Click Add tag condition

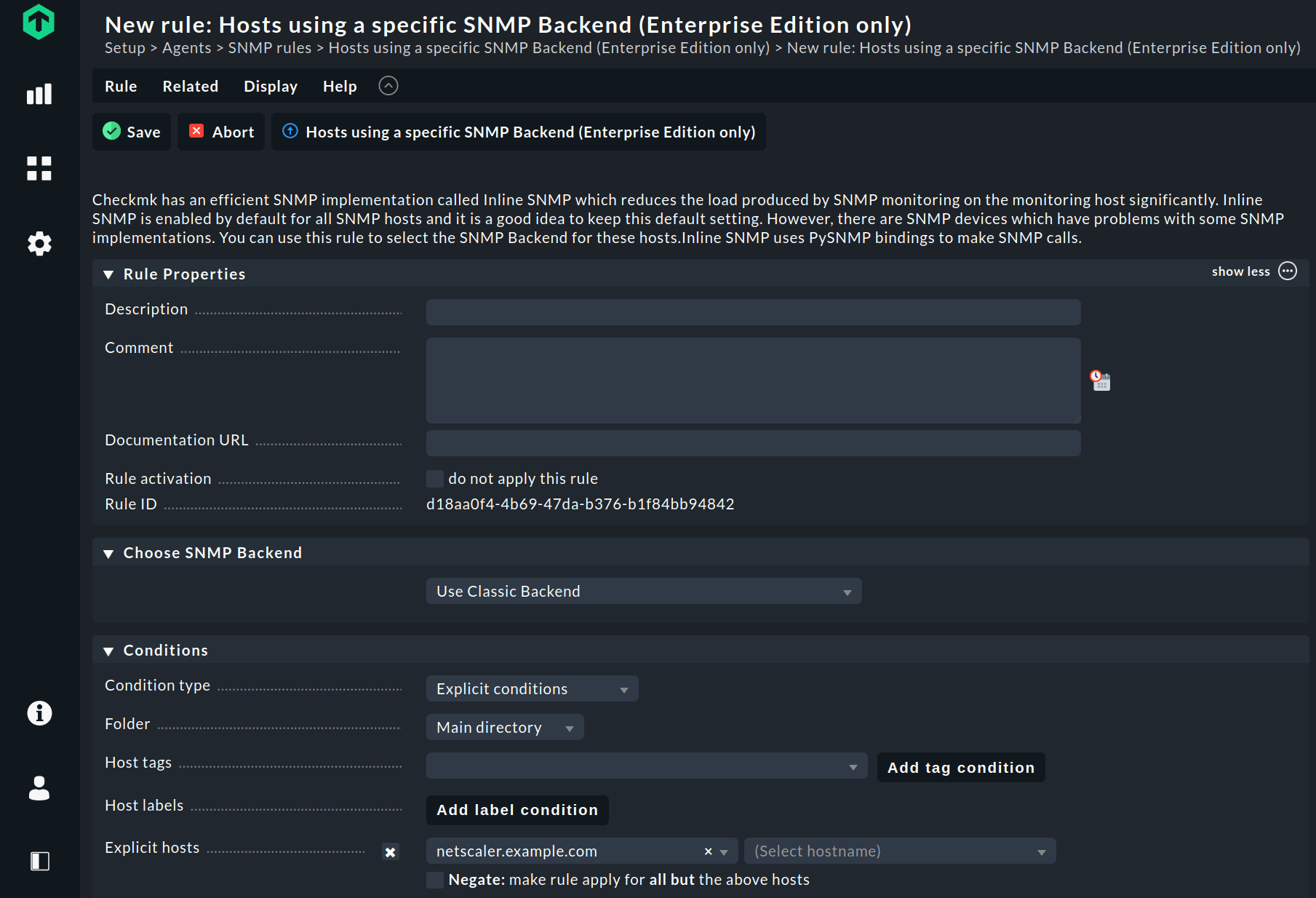[x=961, y=767]
